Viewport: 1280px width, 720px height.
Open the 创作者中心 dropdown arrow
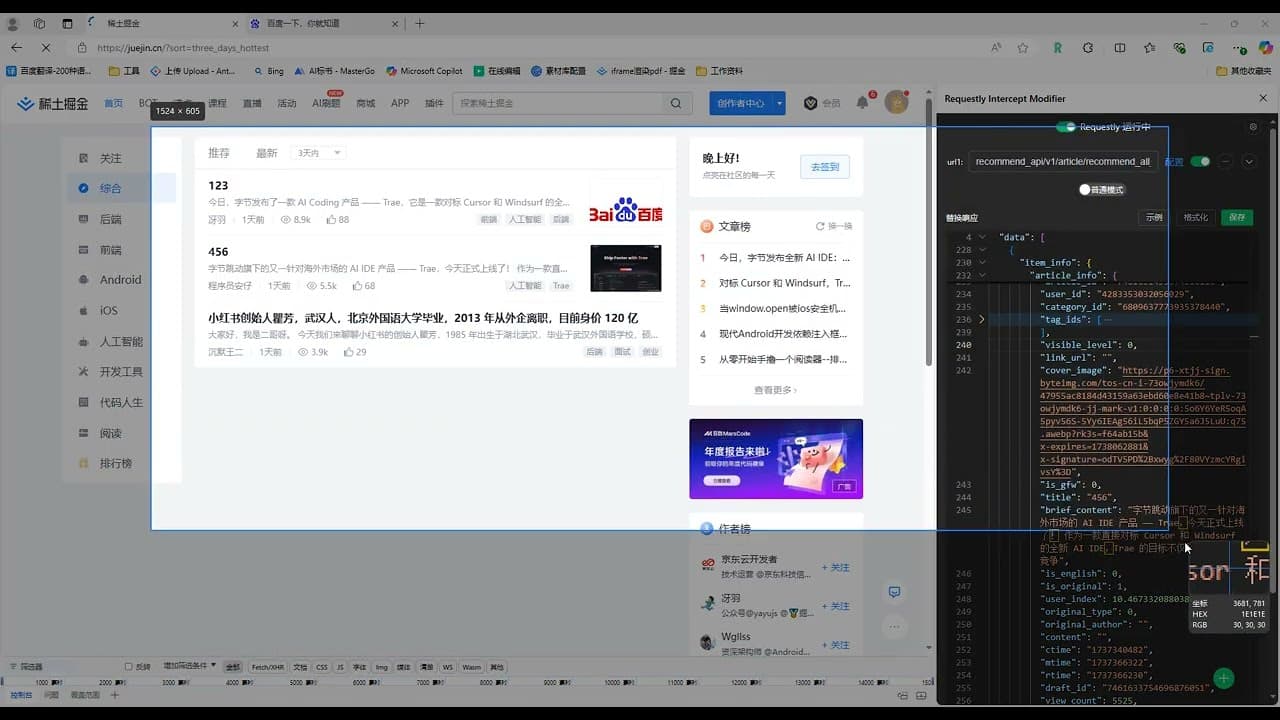(779, 103)
